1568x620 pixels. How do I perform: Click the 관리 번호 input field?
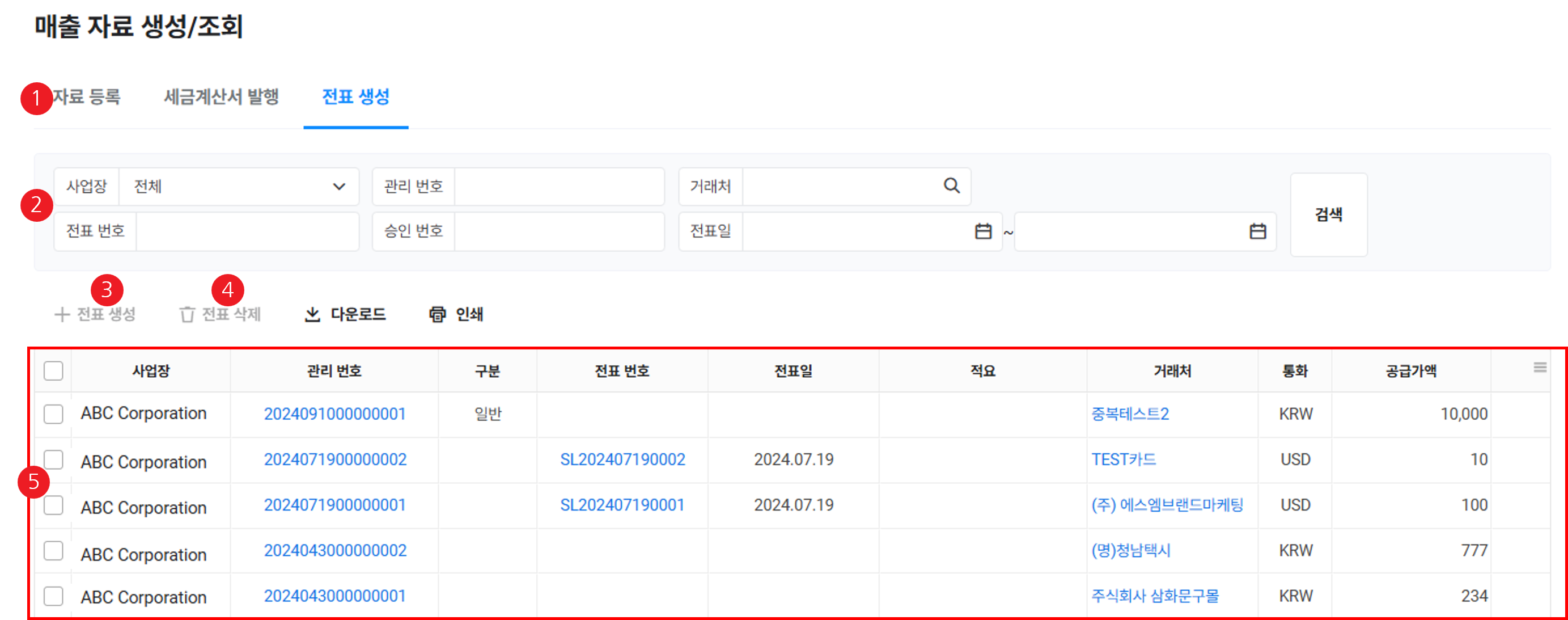pos(558,187)
